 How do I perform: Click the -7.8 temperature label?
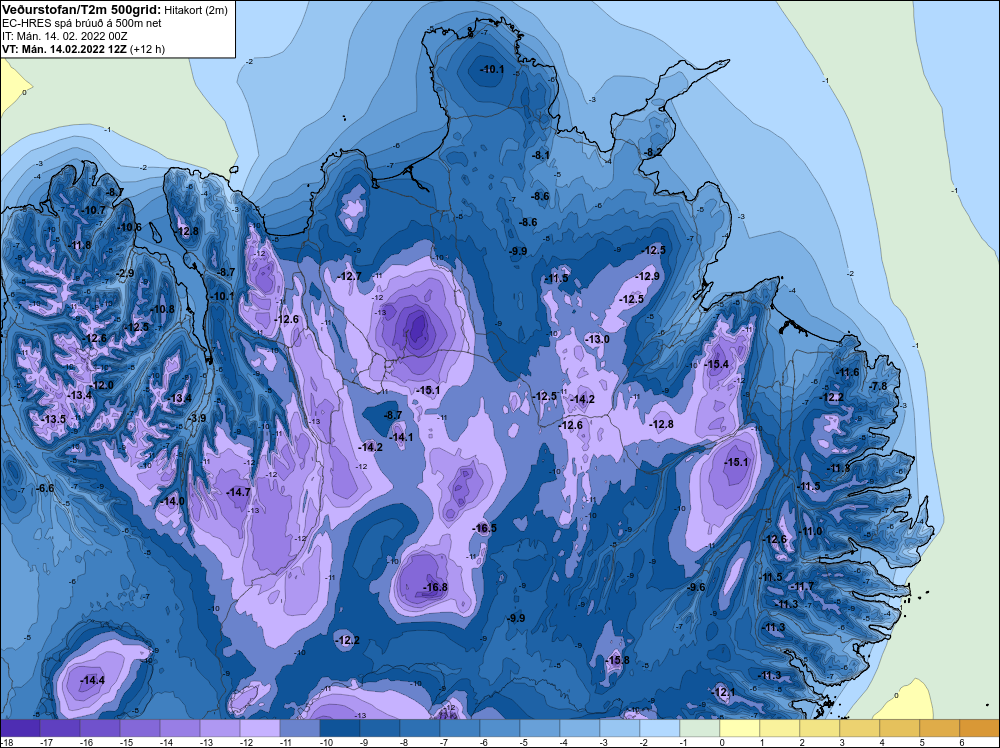click(879, 386)
